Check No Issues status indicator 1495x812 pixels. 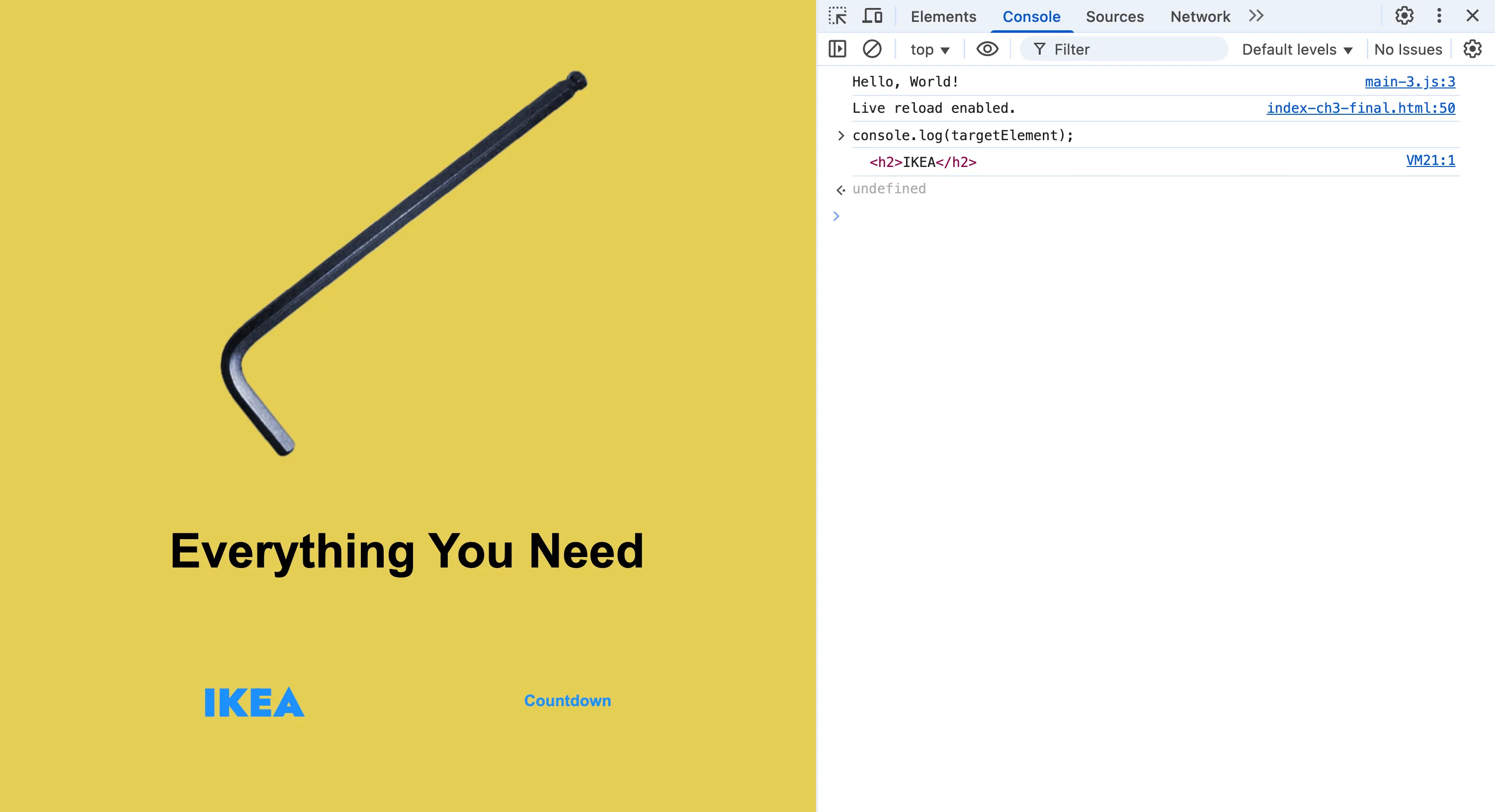point(1408,49)
